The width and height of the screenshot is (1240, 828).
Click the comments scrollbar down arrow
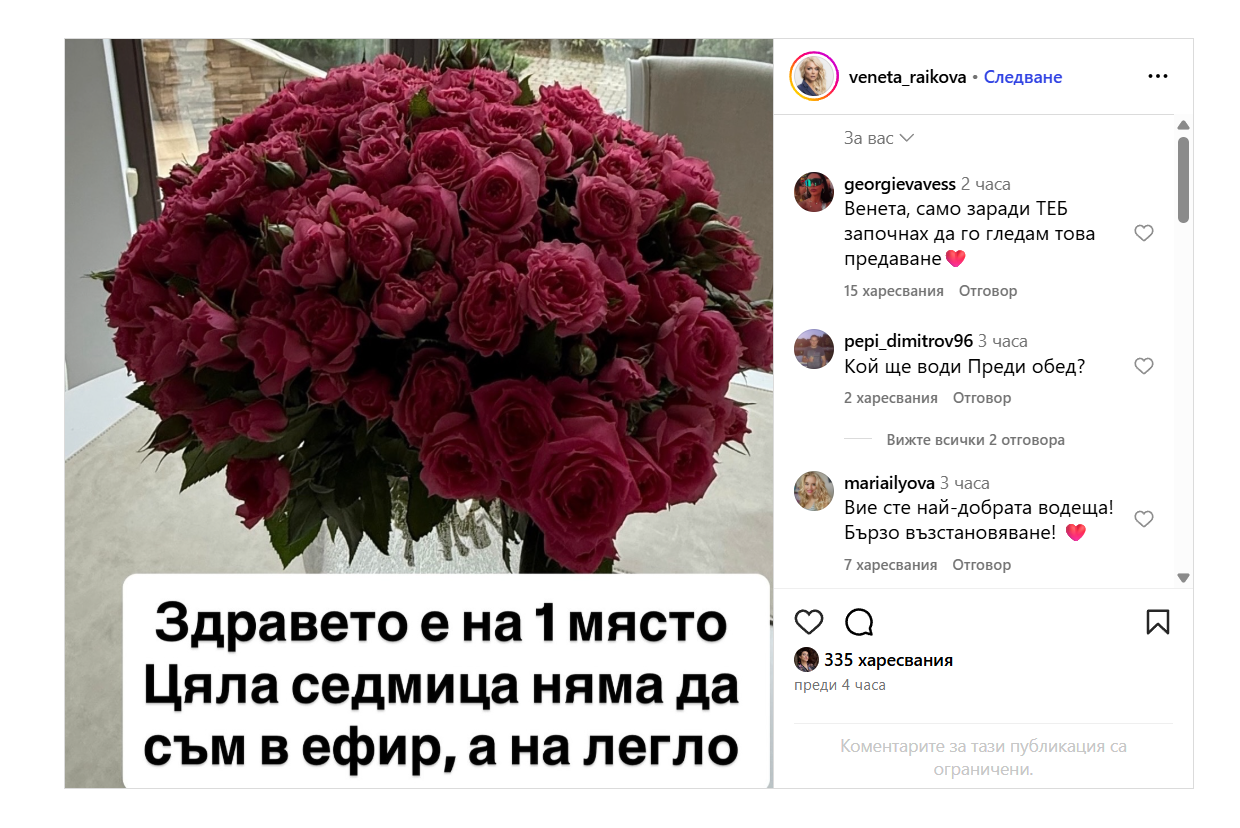click(1183, 577)
